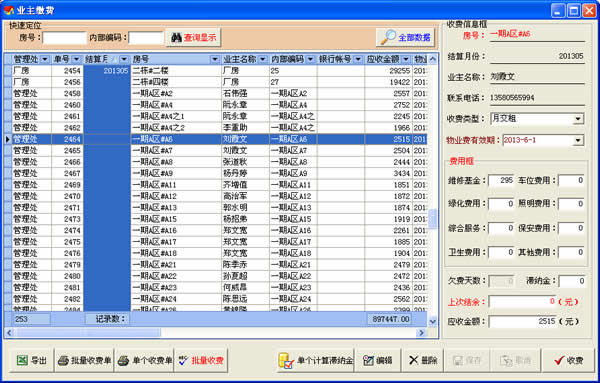
Task: Open the 结算月 column filter dropdown
Action: (x=124, y=59)
